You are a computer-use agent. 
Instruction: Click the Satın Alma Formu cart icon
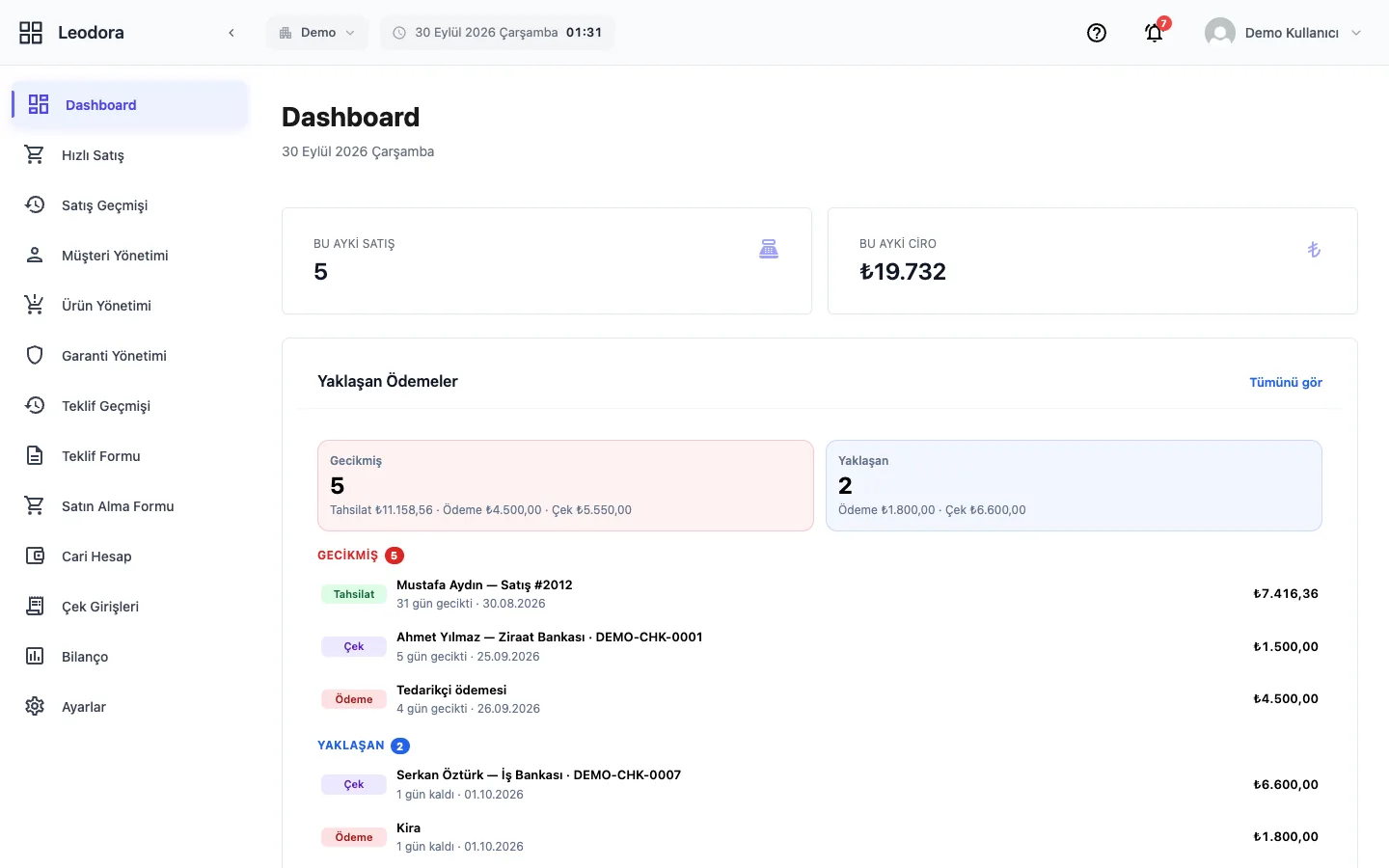(35, 505)
